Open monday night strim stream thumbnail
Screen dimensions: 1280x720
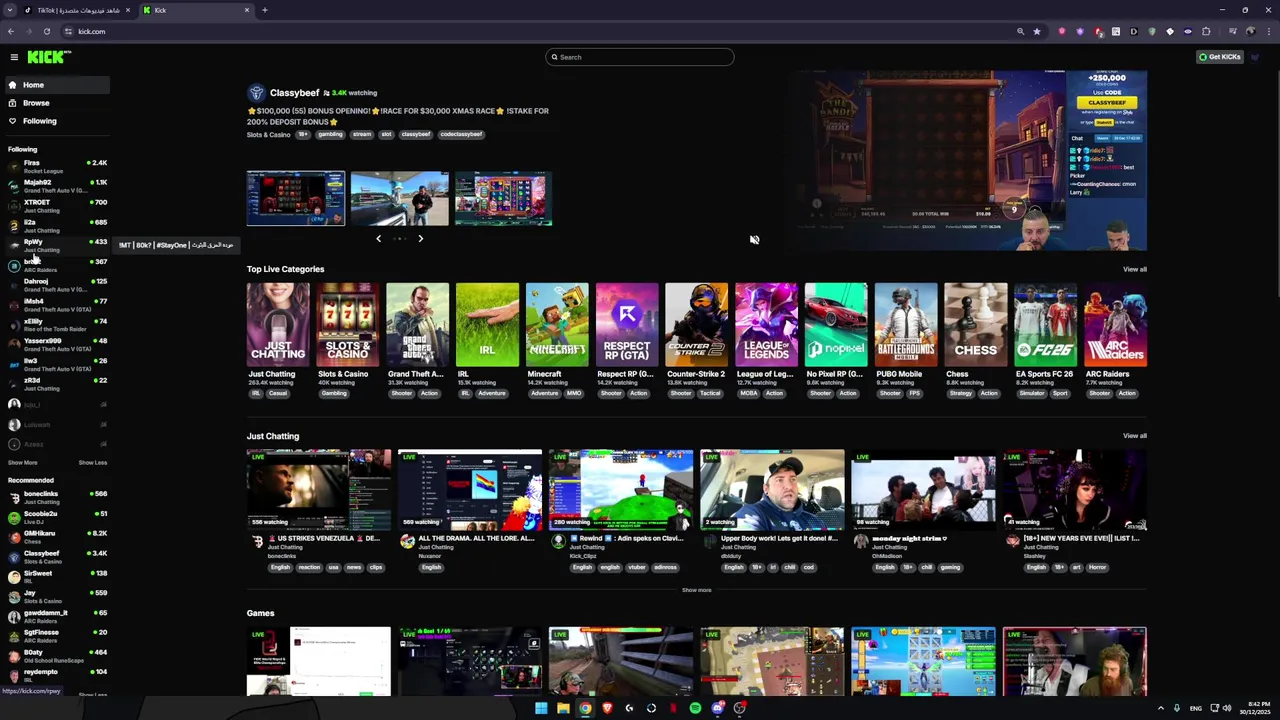click(923, 490)
